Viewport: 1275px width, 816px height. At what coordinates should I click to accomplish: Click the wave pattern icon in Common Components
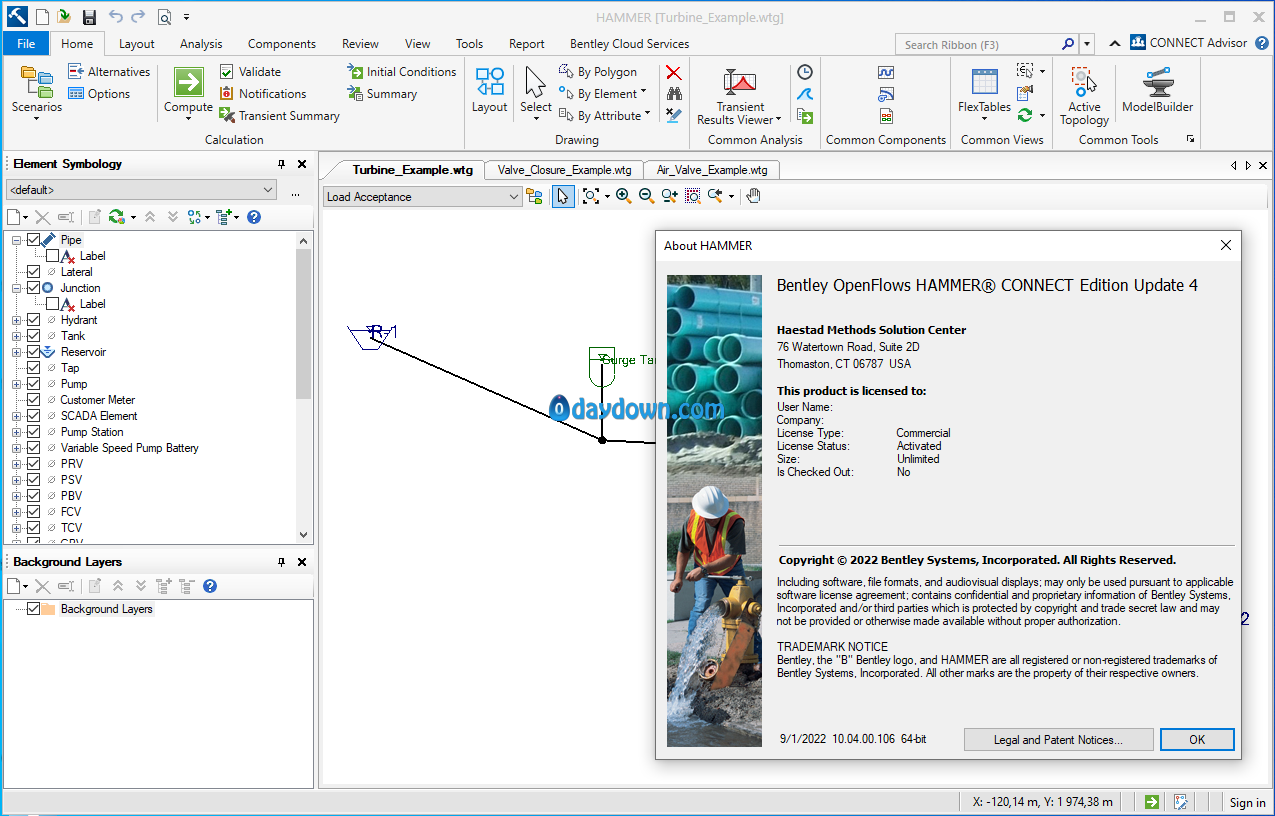coord(886,72)
